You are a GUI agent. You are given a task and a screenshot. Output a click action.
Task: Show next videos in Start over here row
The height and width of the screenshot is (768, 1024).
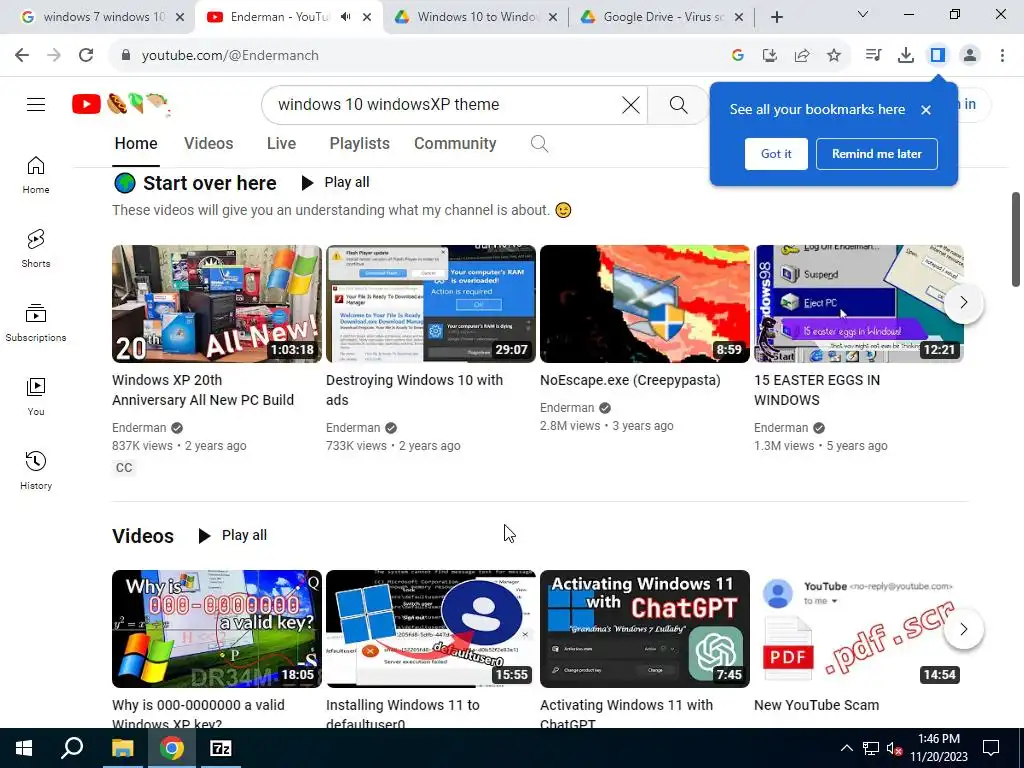pos(963,303)
